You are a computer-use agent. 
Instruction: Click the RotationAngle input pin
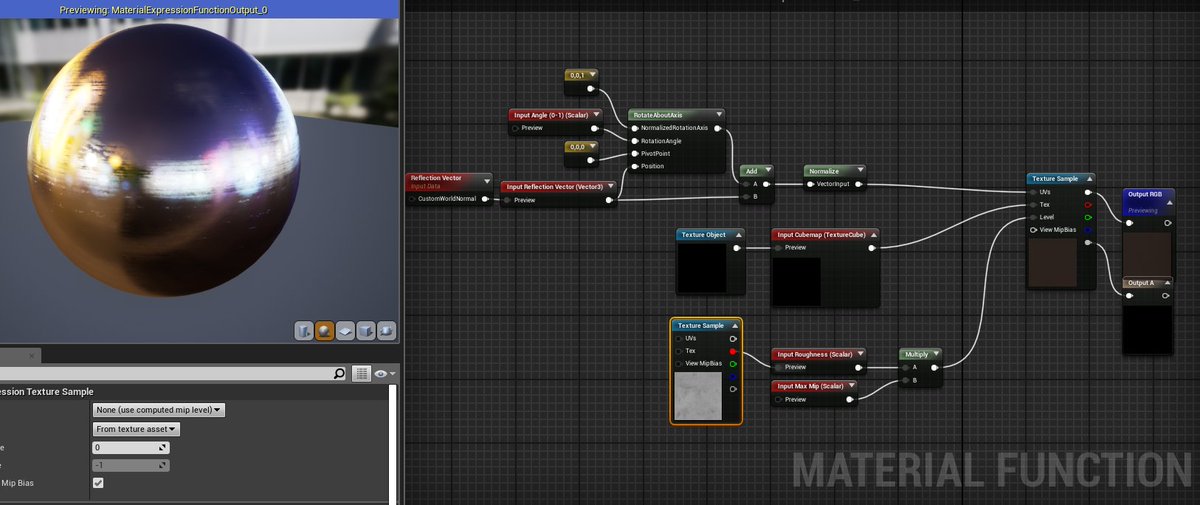634,141
